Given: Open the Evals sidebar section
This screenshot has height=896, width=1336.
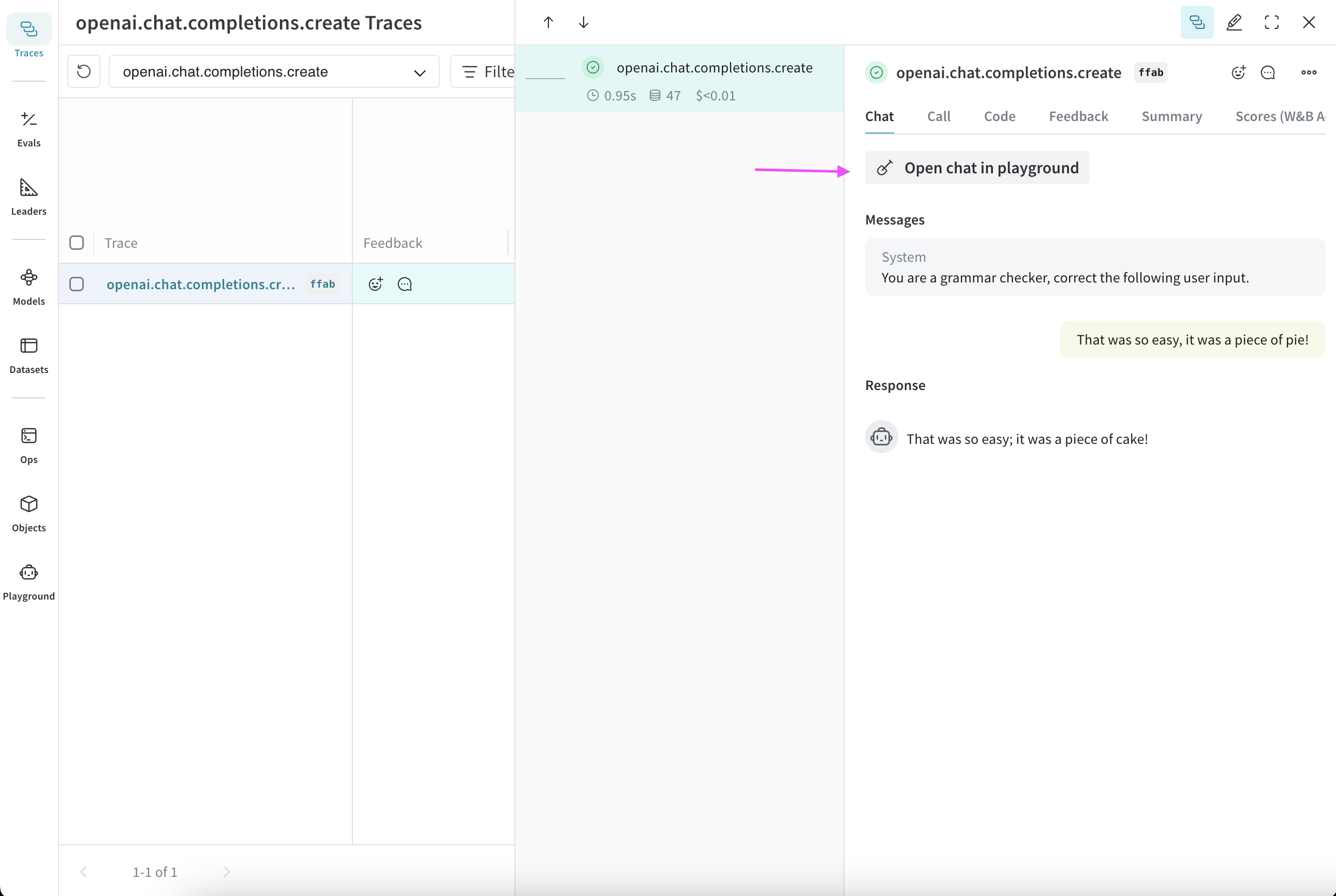Looking at the screenshot, I should tap(28, 129).
